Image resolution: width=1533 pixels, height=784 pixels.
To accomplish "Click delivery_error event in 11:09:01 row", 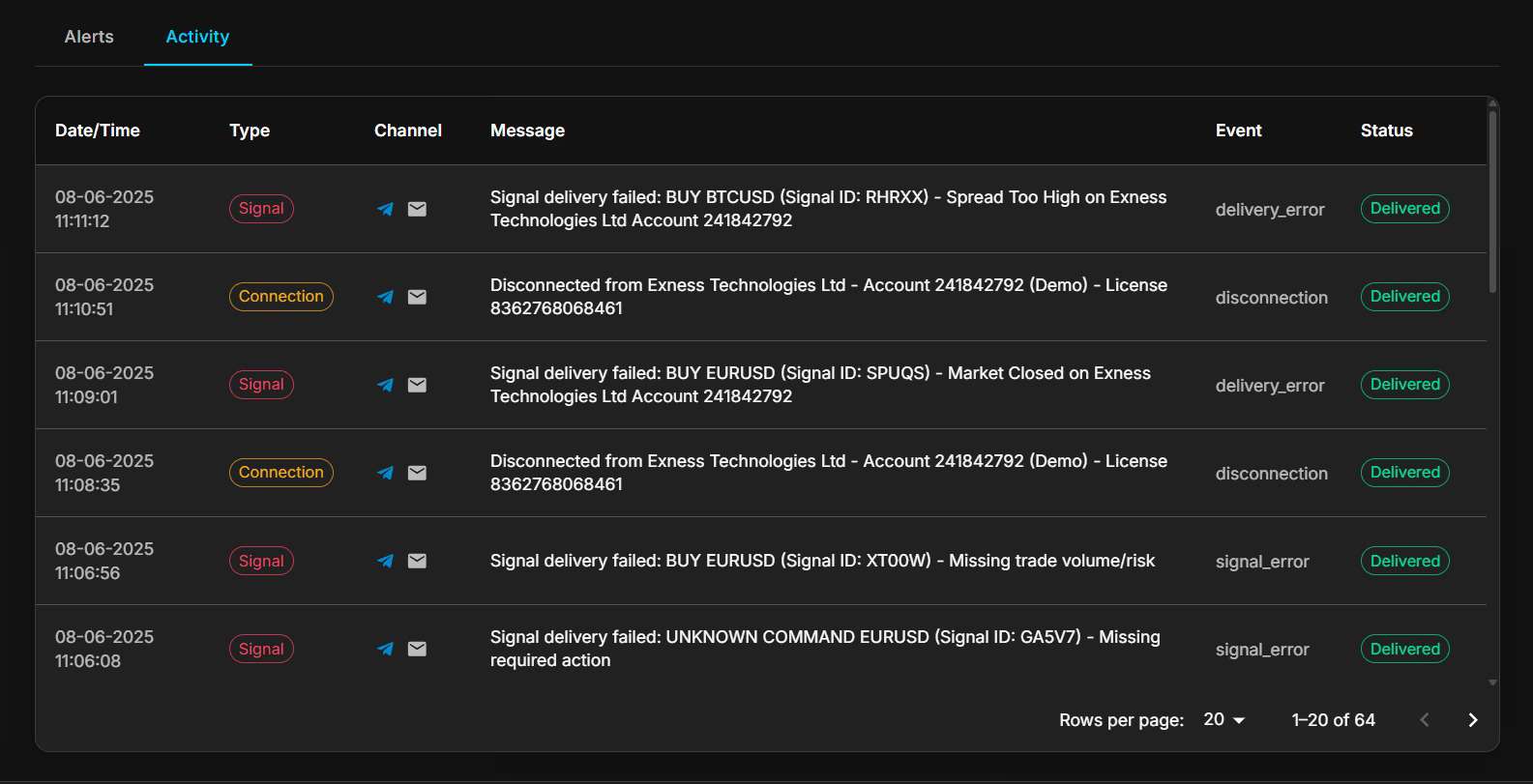I will coord(1270,386).
